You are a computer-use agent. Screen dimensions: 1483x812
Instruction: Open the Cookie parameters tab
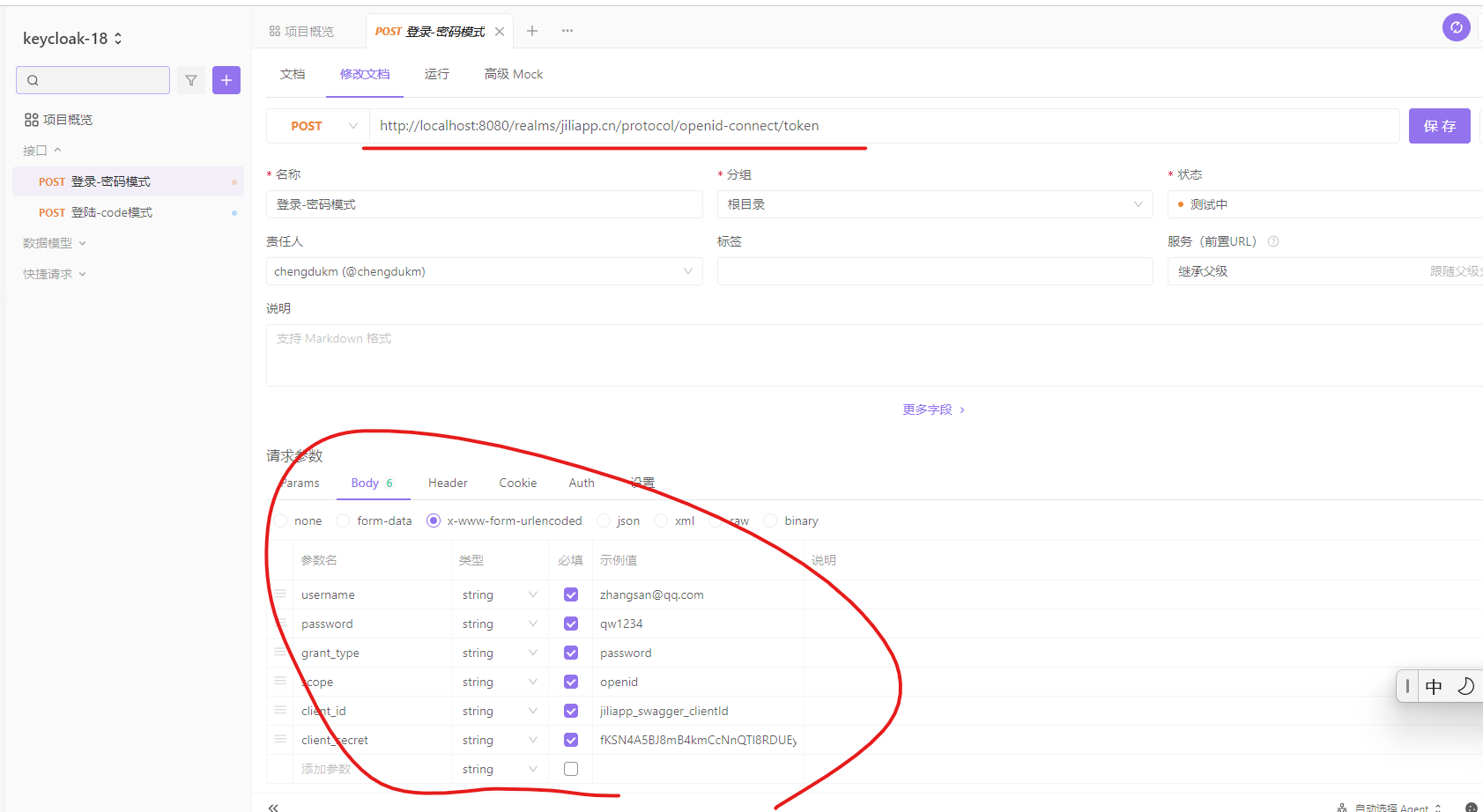click(x=518, y=483)
